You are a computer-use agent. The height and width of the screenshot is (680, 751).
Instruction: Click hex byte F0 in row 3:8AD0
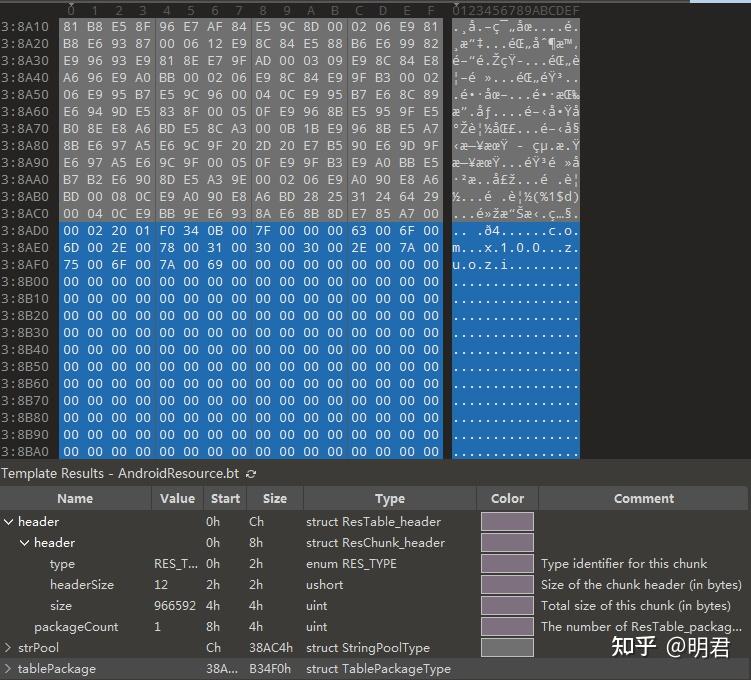click(167, 231)
